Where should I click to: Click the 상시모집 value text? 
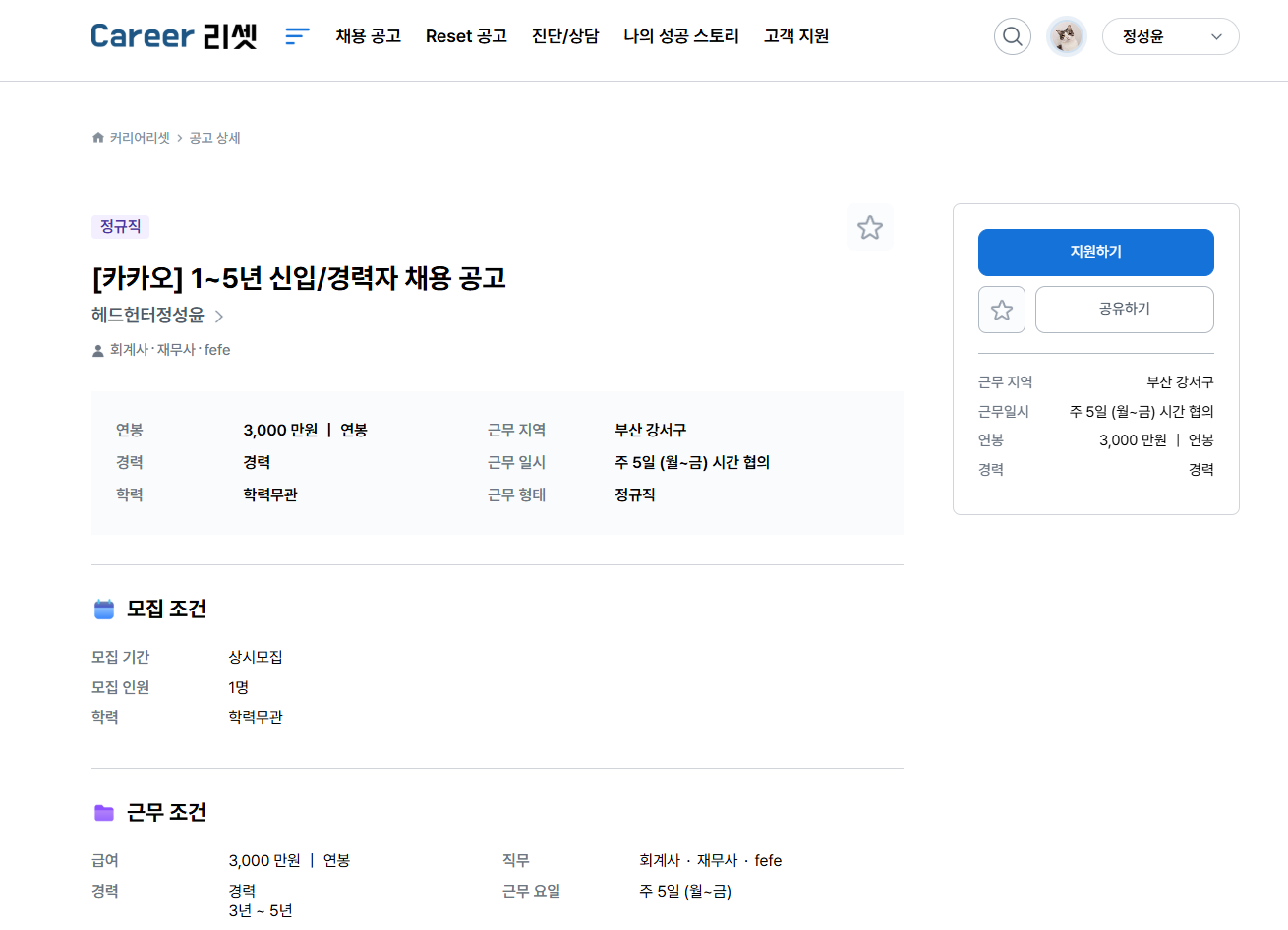256,657
